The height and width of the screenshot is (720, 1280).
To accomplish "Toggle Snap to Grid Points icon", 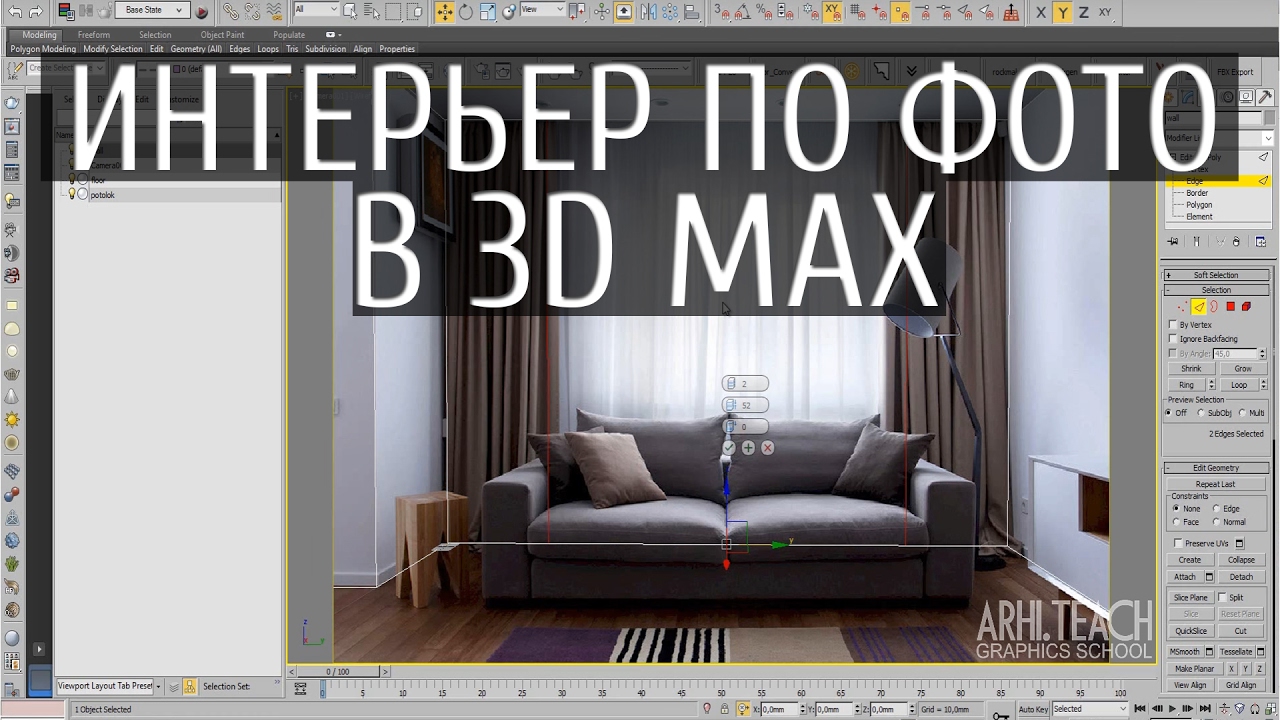I will [x=857, y=11].
